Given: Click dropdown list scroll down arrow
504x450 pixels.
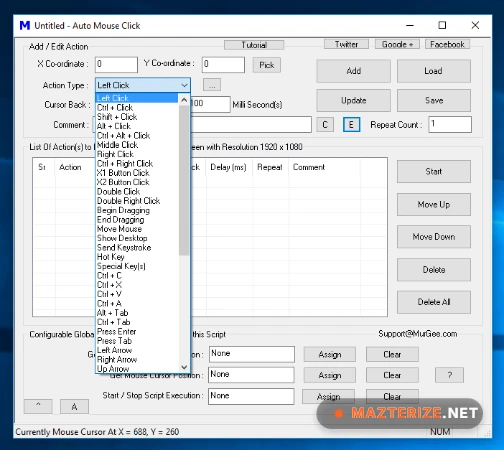Looking at the screenshot, I should point(184,367).
